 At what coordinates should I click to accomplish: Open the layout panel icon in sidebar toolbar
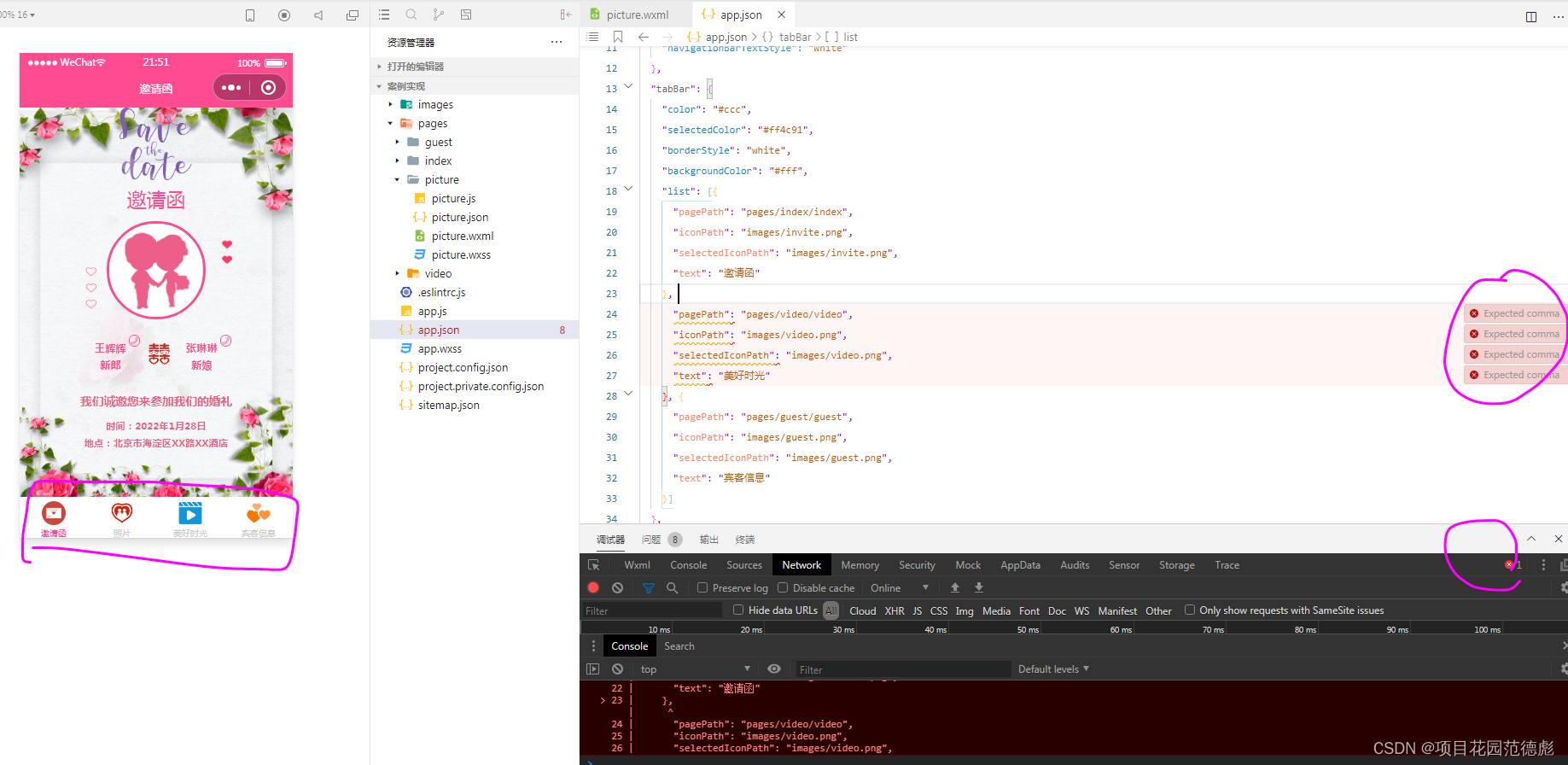(x=466, y=15)
